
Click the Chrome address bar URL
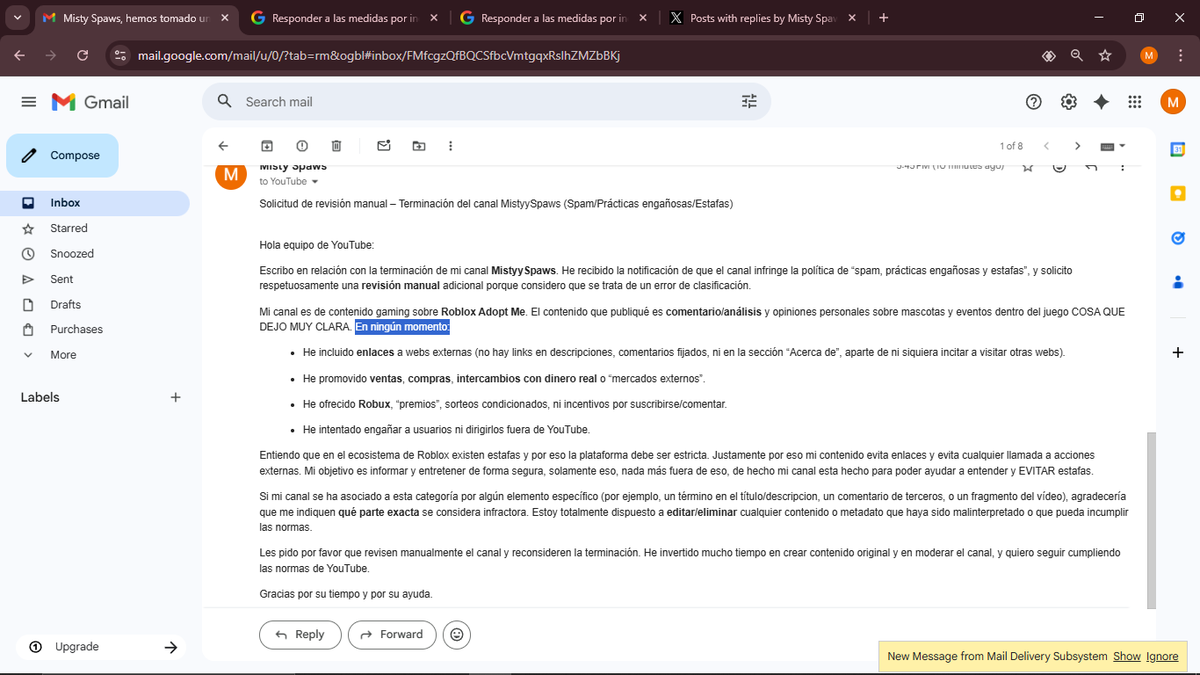(378, 56)
